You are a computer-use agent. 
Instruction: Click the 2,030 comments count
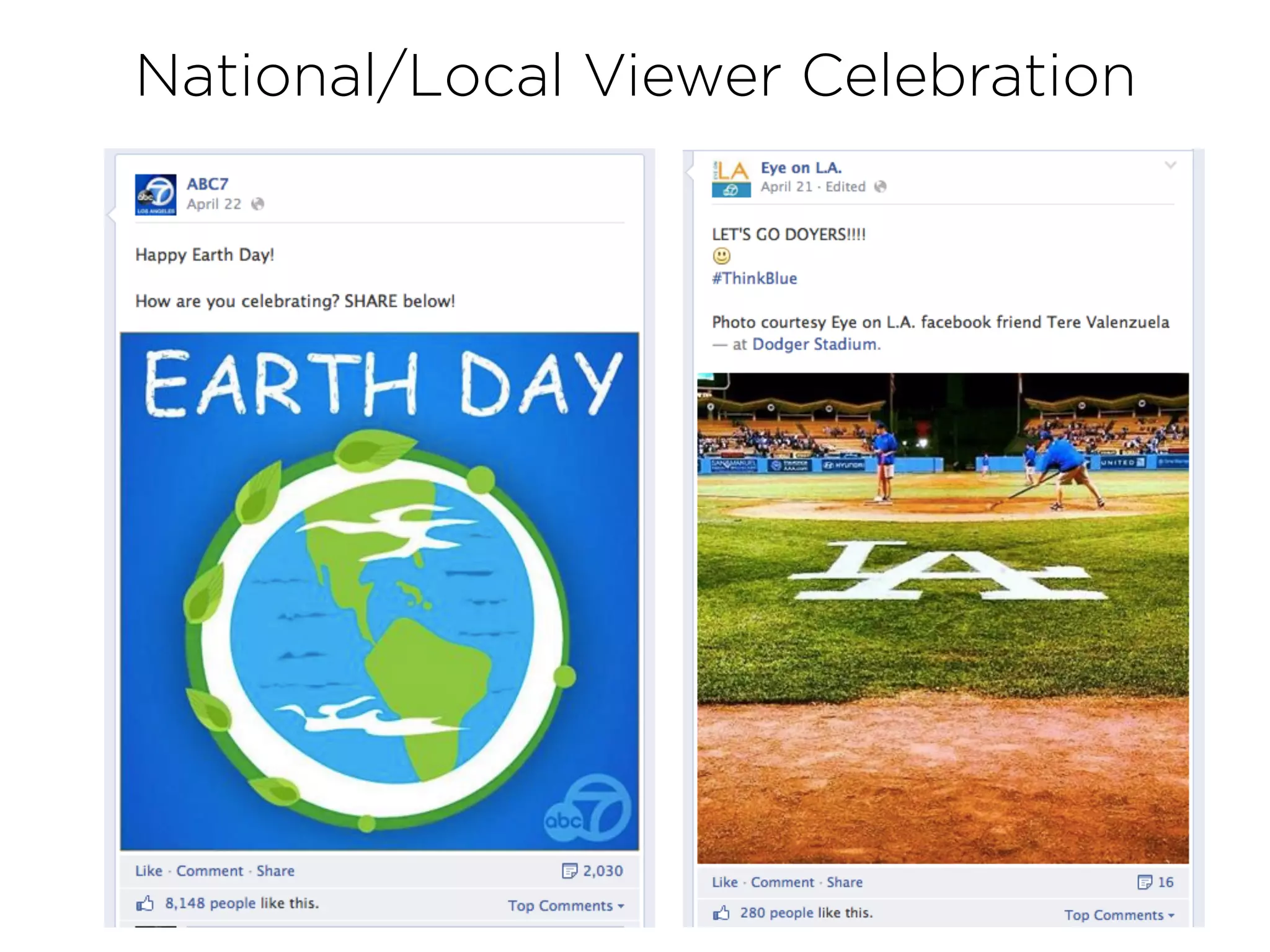pos(603,871)
